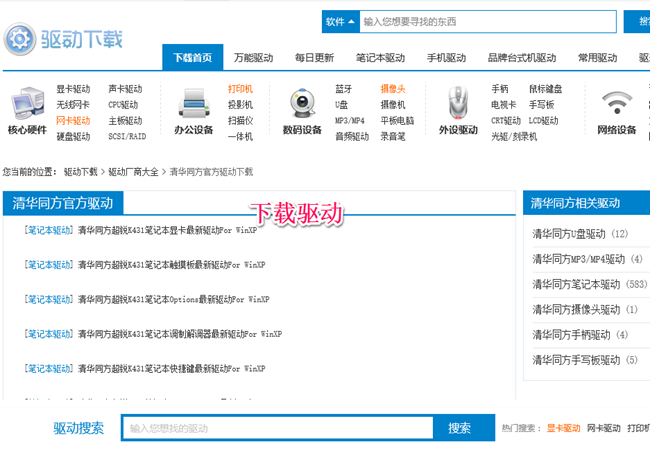Open 清华同方手柄驱动 (4) in sidebar
Viewport: 650px width, 450px height.
pyautogui.click(x=580, y=335)
